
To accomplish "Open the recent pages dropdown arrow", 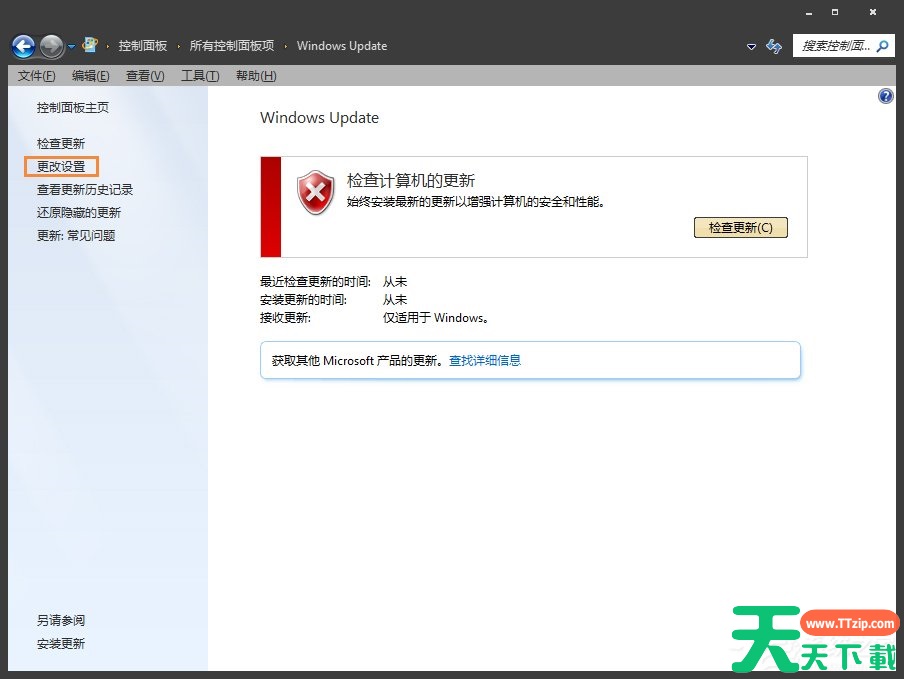I will tap(72, 47).
